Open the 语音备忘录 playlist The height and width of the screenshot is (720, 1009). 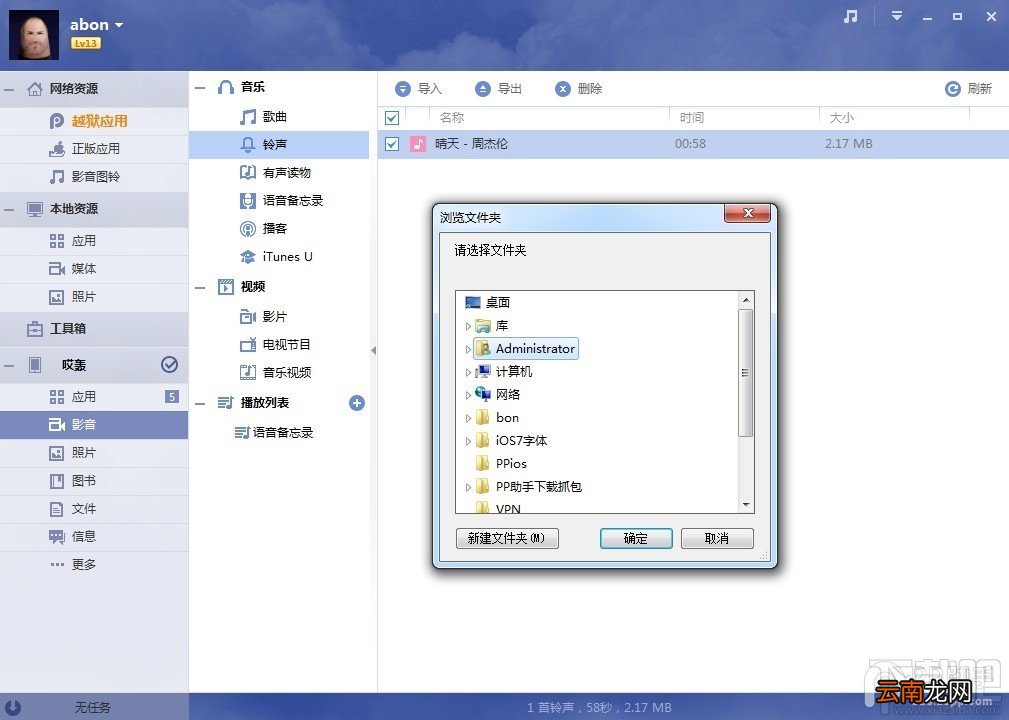[x=279, y=432]
